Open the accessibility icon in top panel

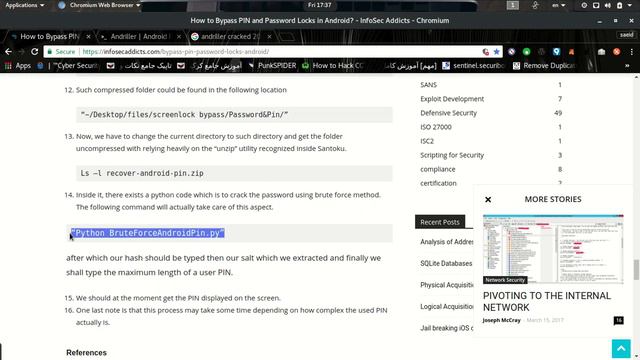tap(535, 5)
